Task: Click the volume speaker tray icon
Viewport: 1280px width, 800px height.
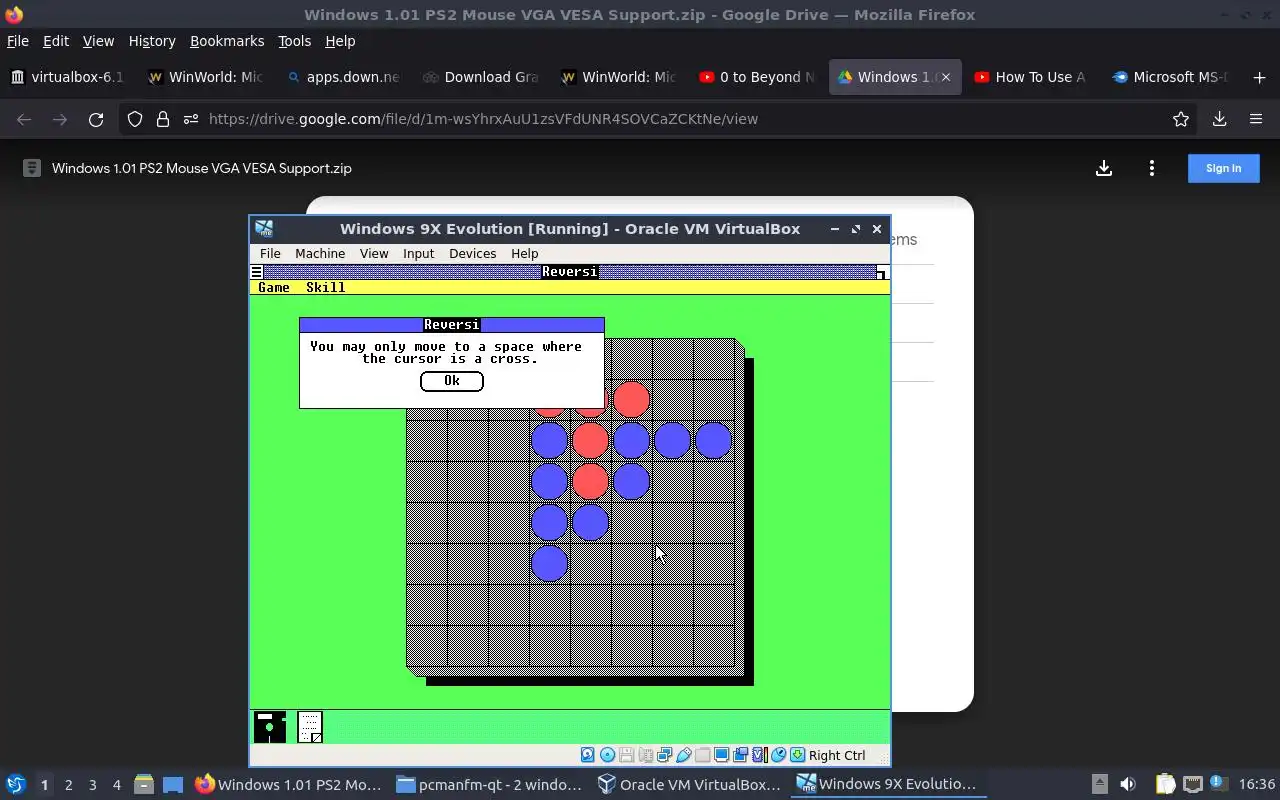Action: coord(1128,784)
